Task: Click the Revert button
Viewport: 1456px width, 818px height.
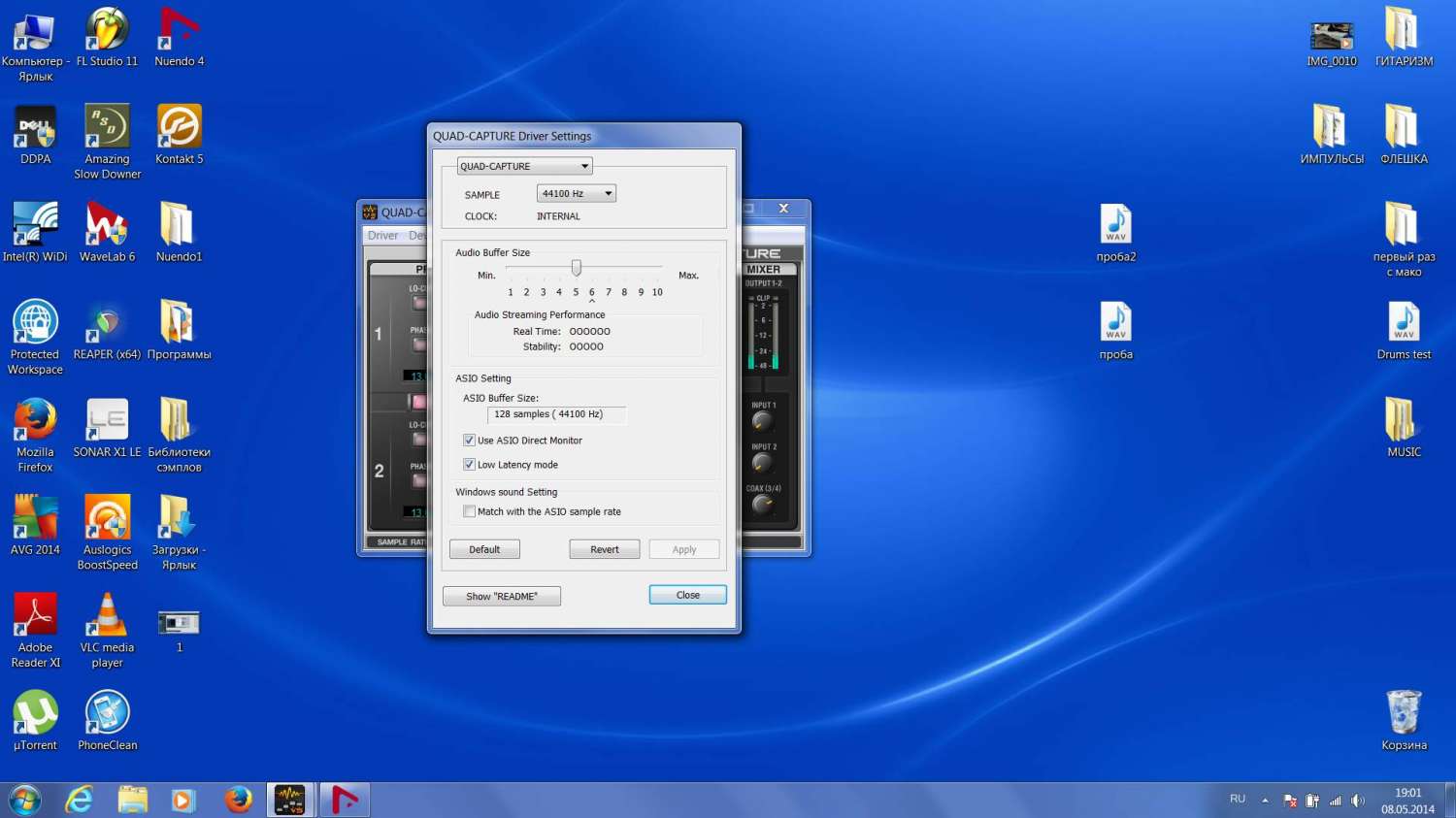Action: (x=604, y=549)
